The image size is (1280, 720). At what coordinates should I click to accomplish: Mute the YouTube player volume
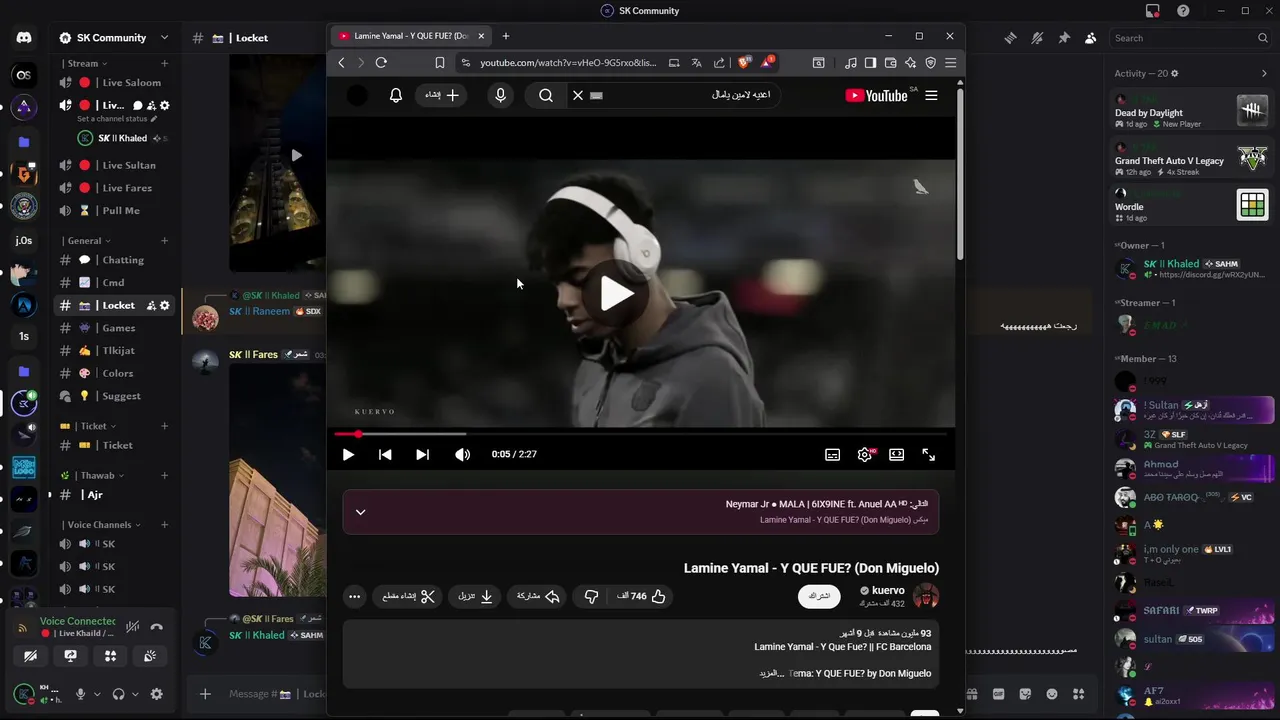[x=462, y=454]
